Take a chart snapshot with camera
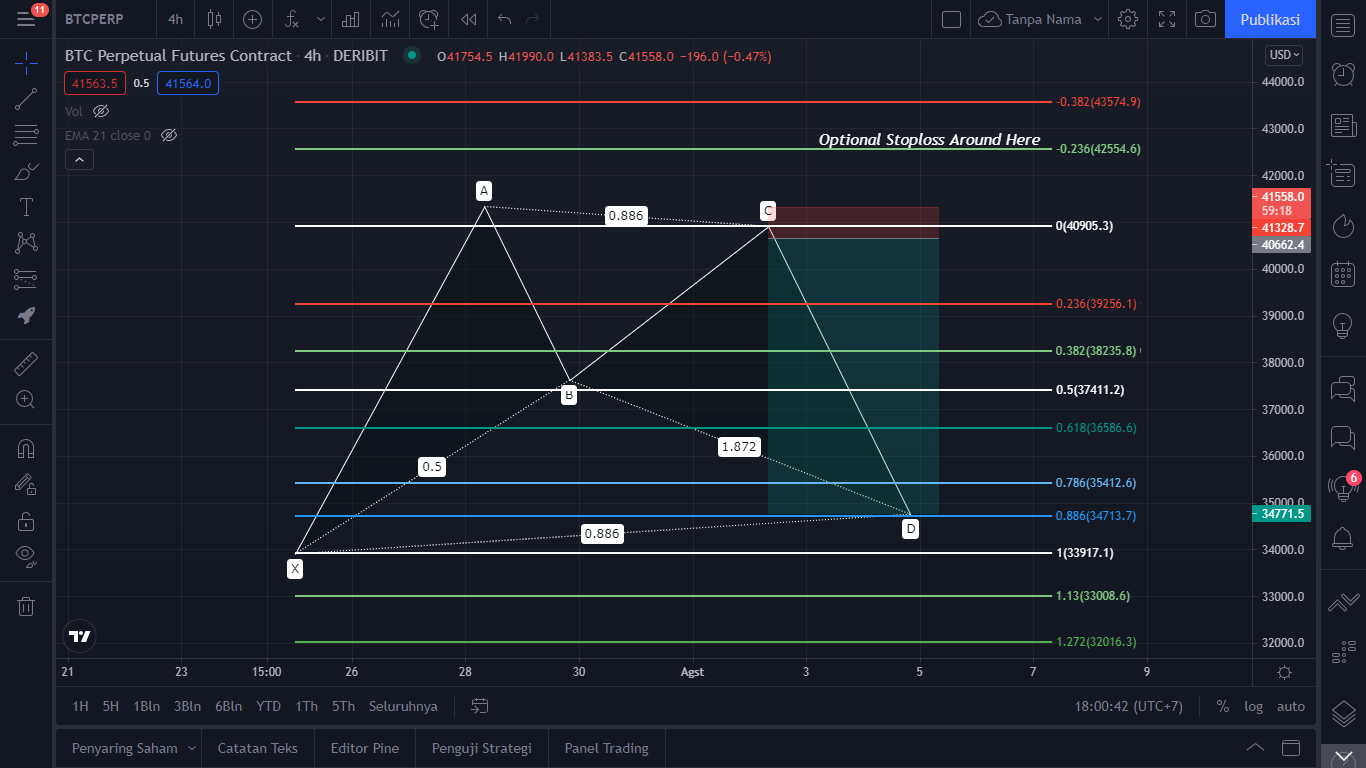 point(1206,19)
